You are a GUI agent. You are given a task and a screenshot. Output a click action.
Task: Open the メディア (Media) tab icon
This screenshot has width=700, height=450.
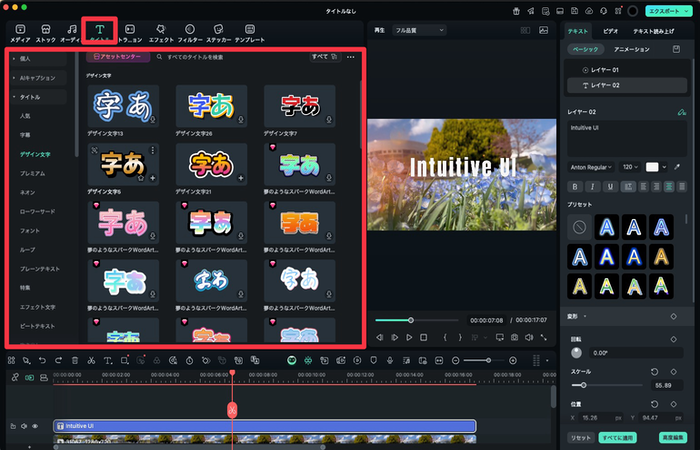pyautogui.click(x=20, y=29)
